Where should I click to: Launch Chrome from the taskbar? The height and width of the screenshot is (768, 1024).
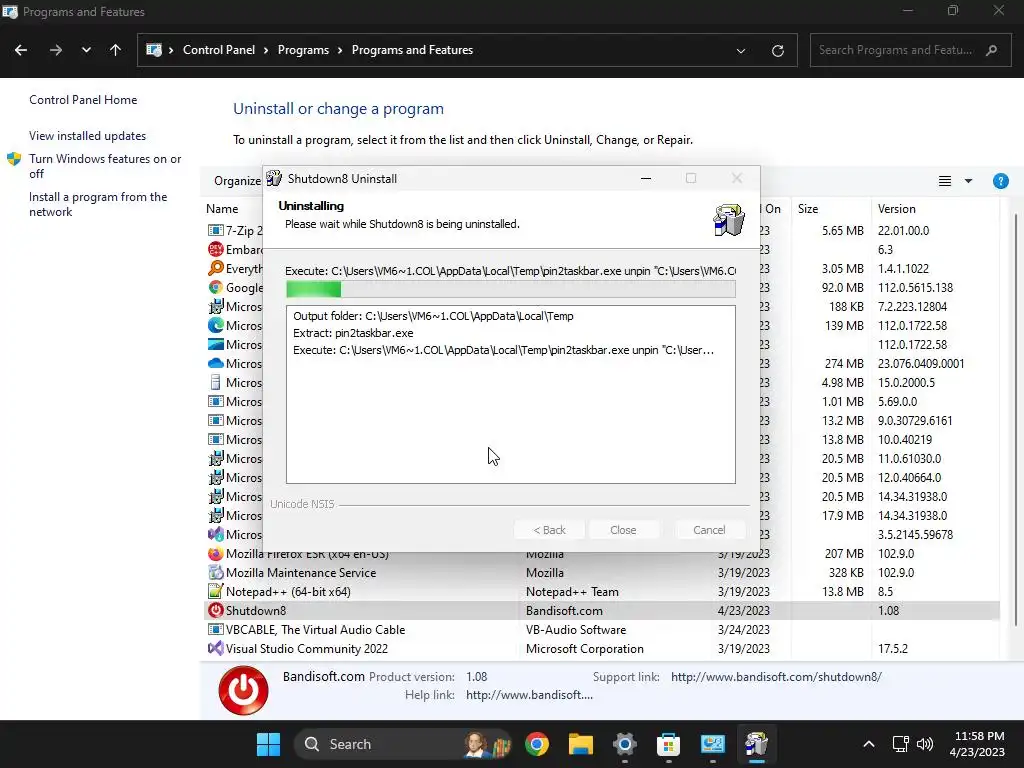pyautogui.click(x=537, y=744)
